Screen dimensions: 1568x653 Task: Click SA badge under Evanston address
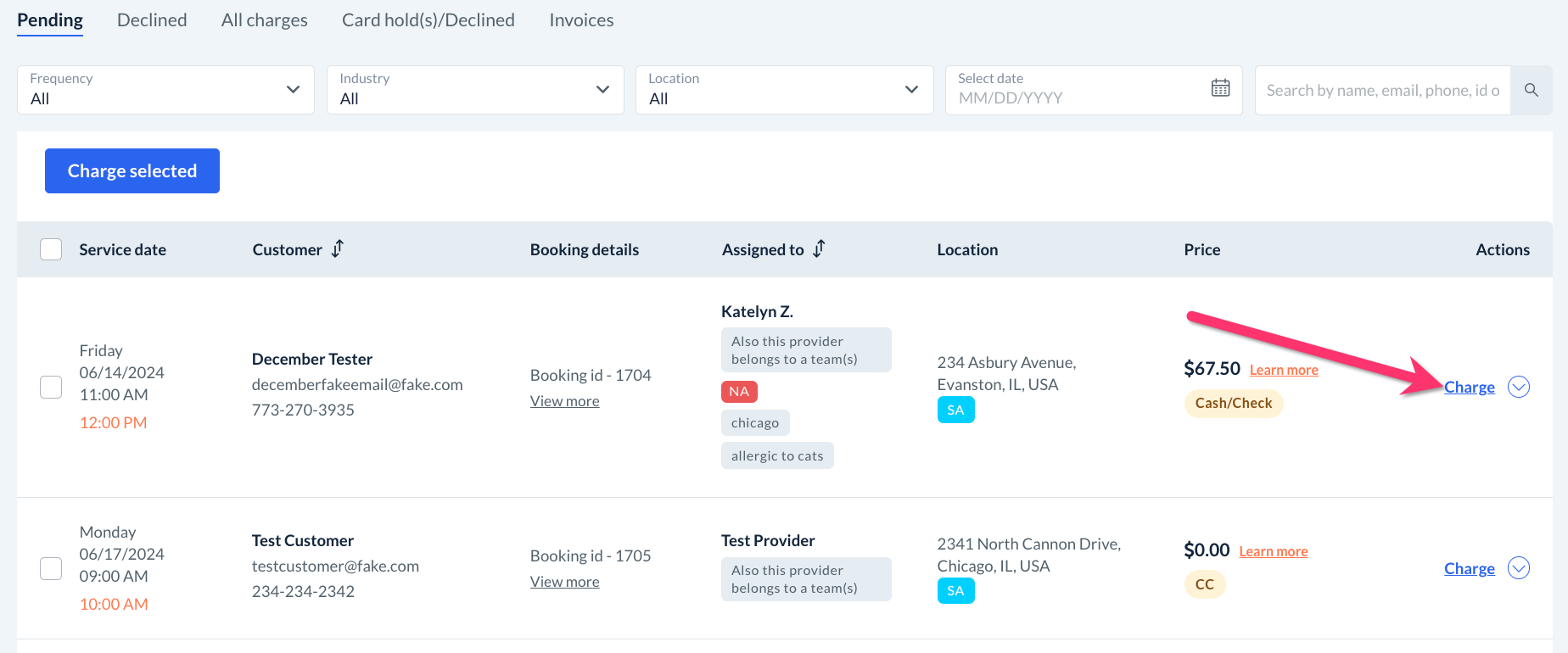tap(955, 410)
